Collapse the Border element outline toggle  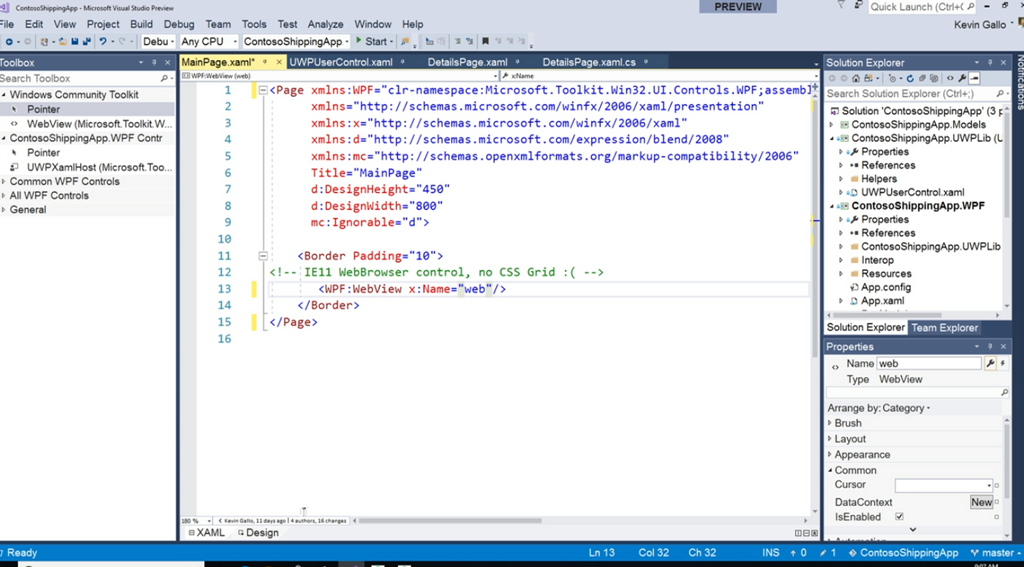coord(262,256)
